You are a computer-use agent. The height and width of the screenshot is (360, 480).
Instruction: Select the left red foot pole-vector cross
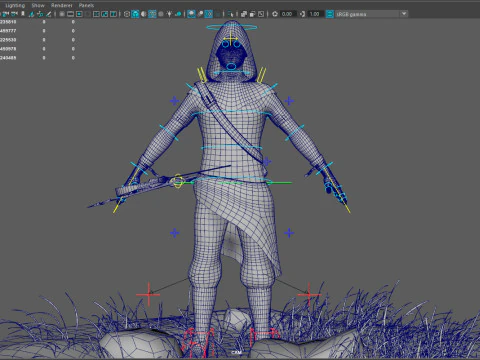tap(148, 295)
